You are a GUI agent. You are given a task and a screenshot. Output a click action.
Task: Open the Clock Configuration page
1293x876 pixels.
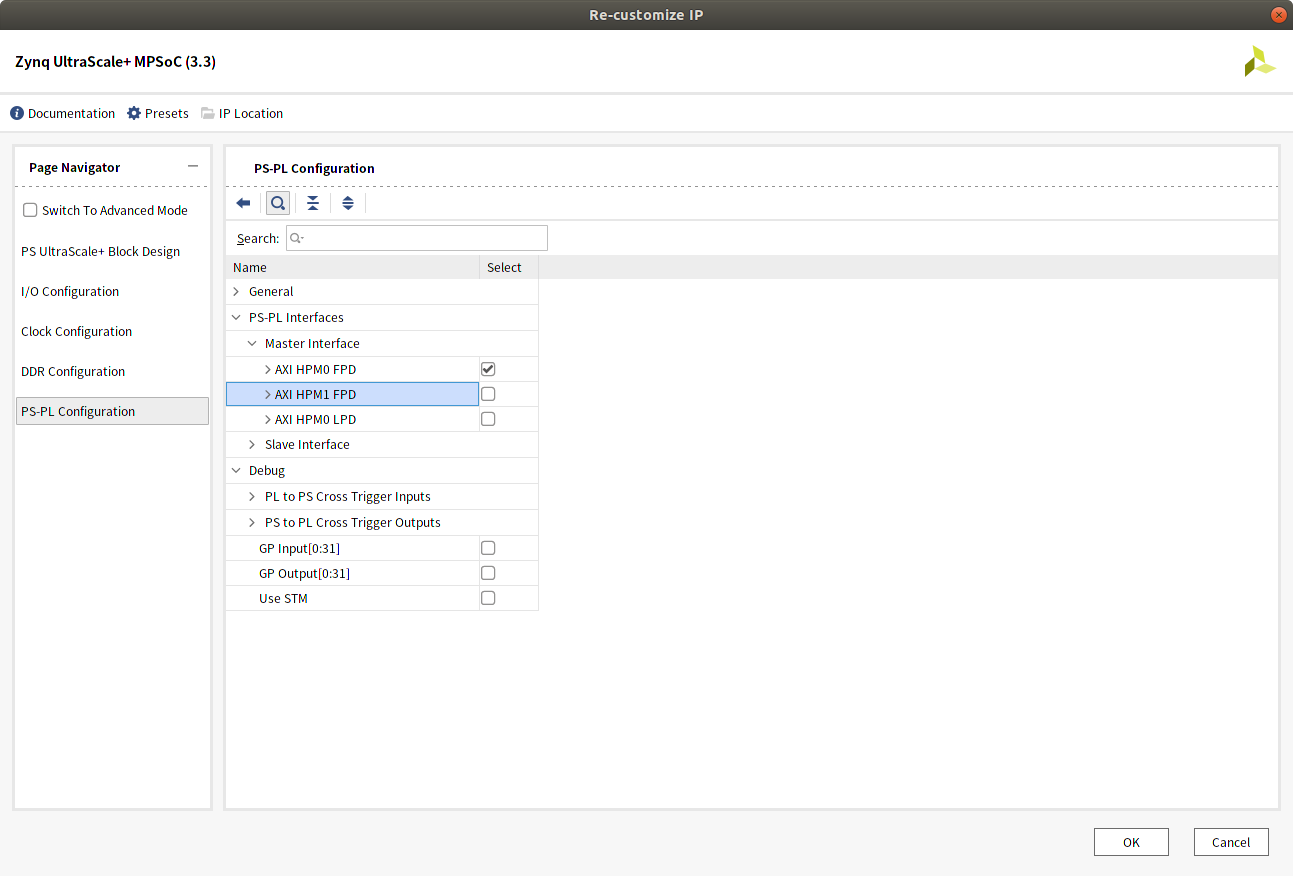77,331
